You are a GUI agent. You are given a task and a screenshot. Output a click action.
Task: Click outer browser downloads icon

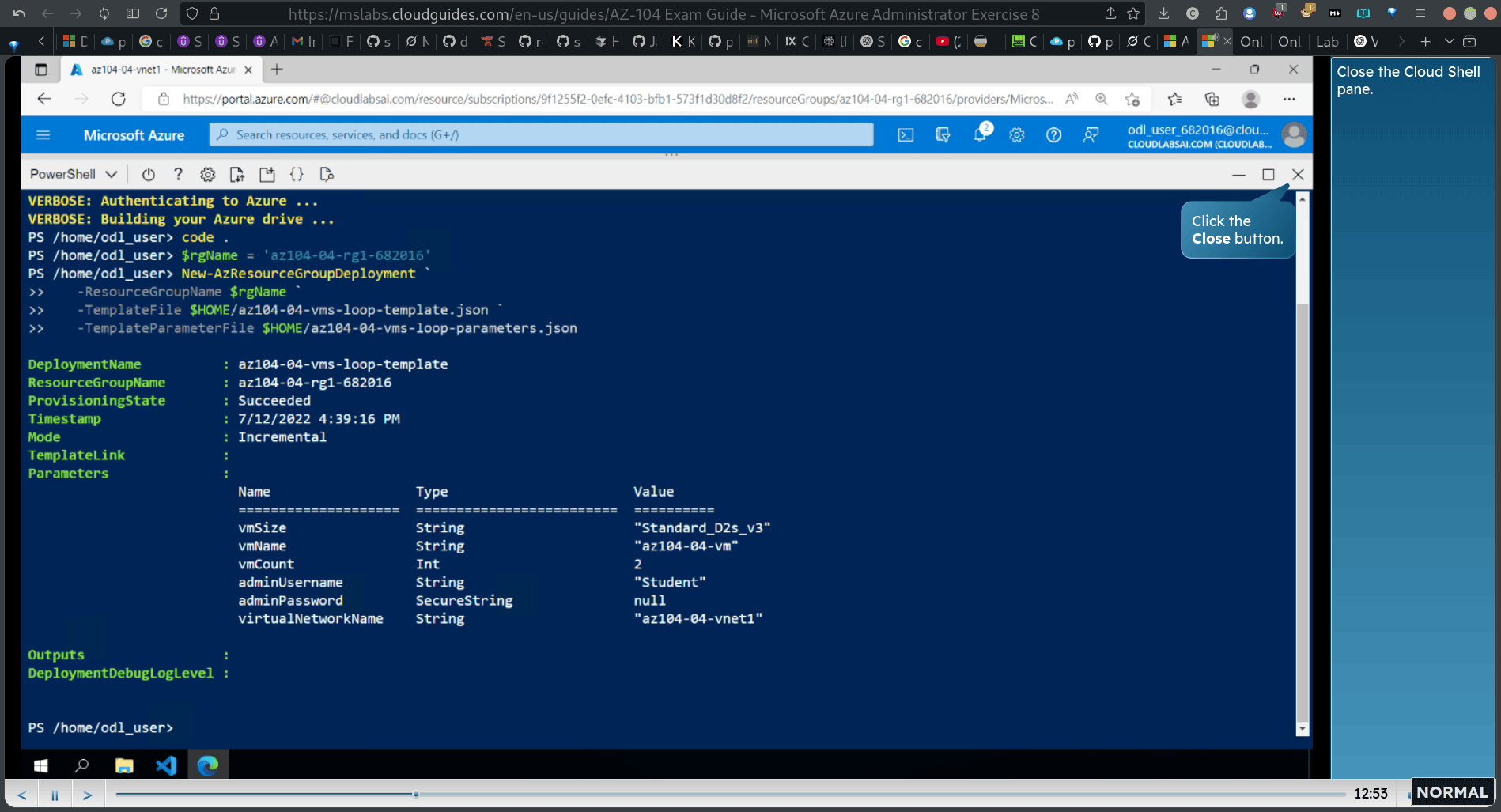pos(1163,13)
